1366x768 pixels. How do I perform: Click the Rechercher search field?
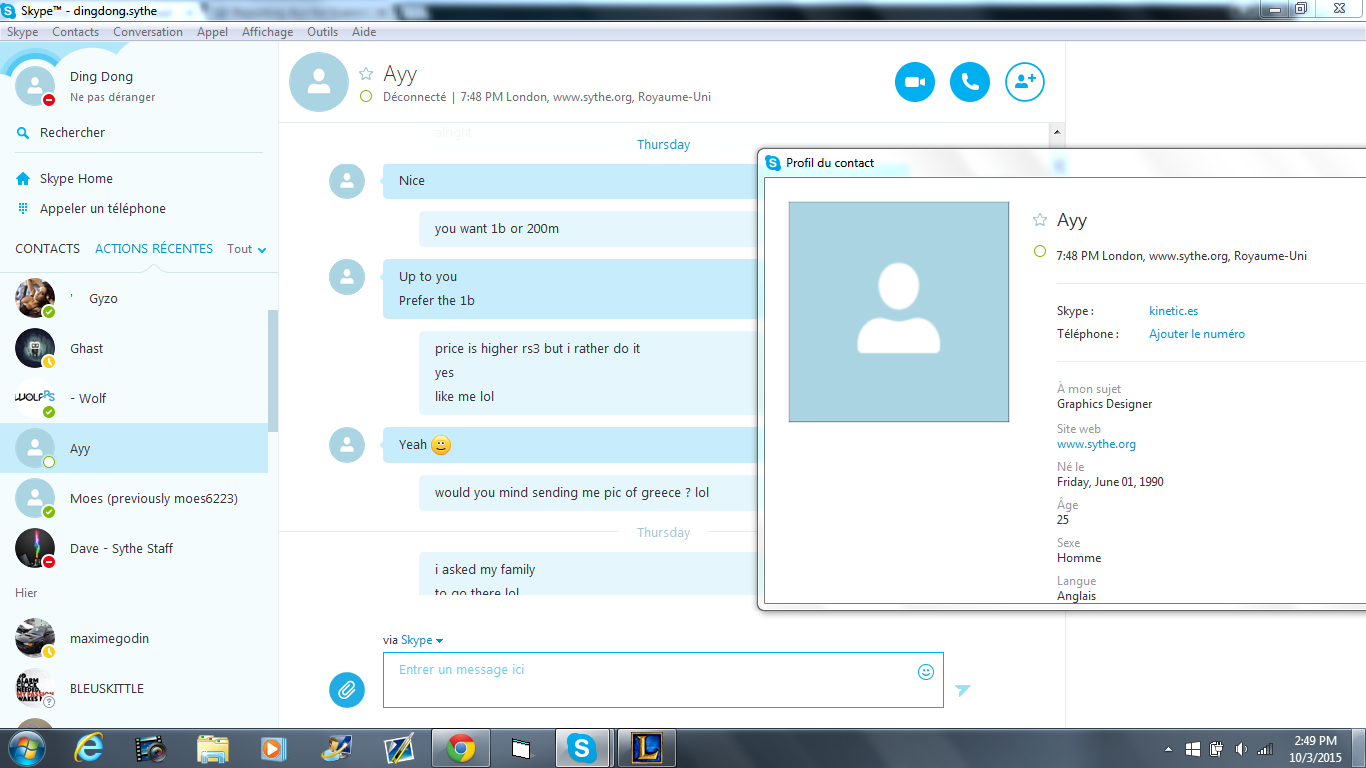point(72,132)
